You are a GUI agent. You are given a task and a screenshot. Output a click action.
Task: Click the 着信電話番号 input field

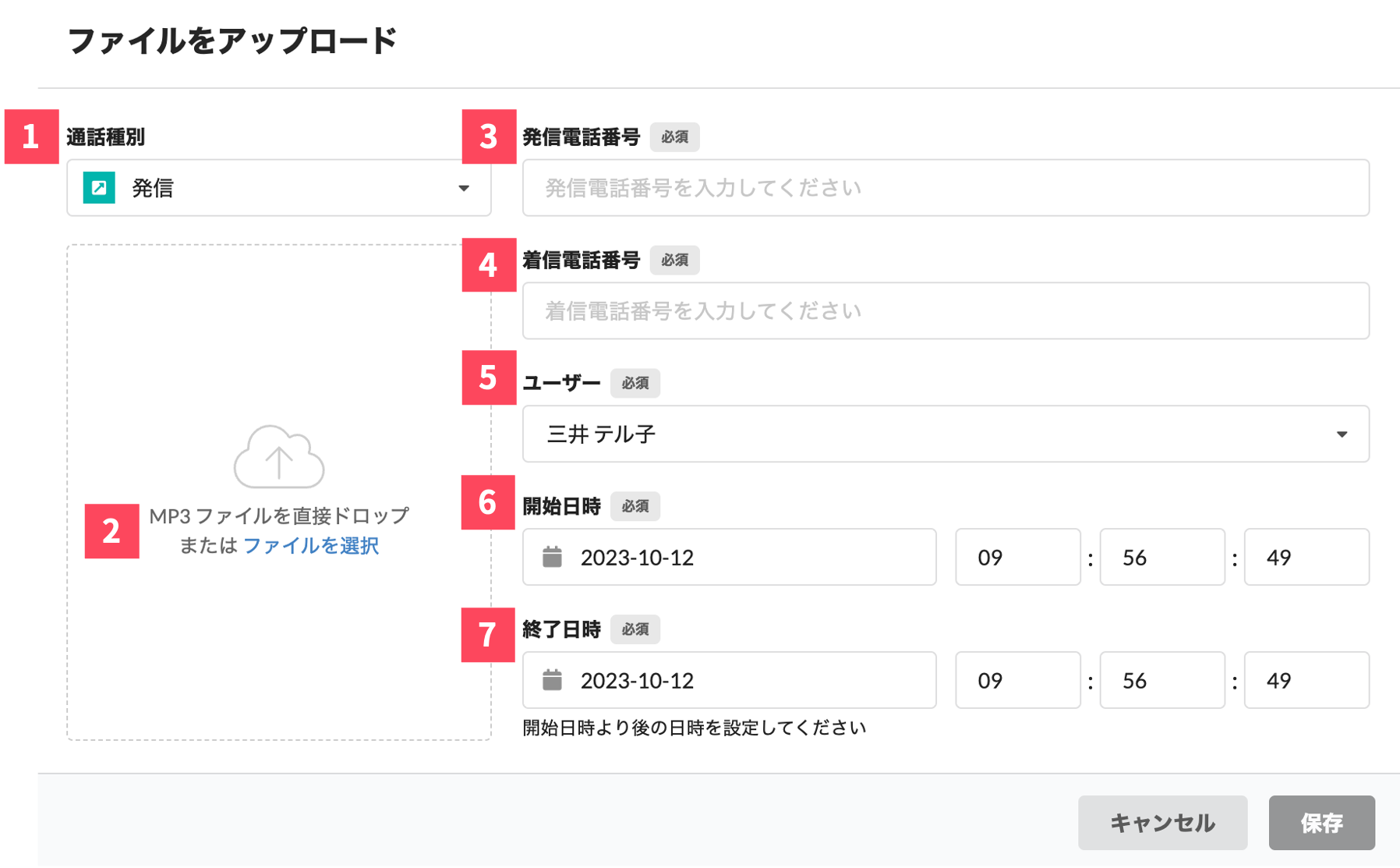(x=946, y=310)
